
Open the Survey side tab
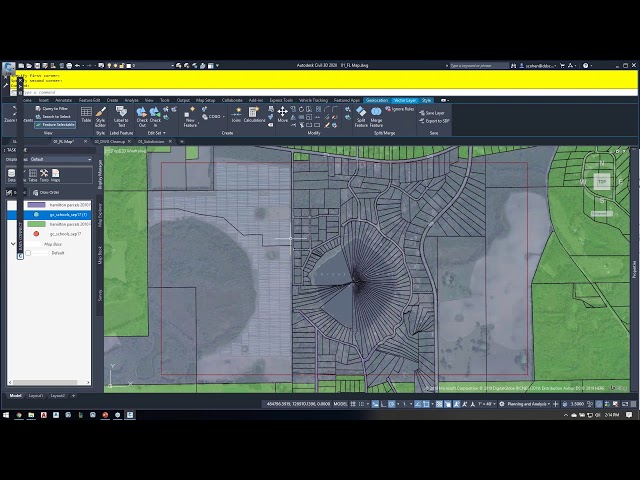click(100, 295)
